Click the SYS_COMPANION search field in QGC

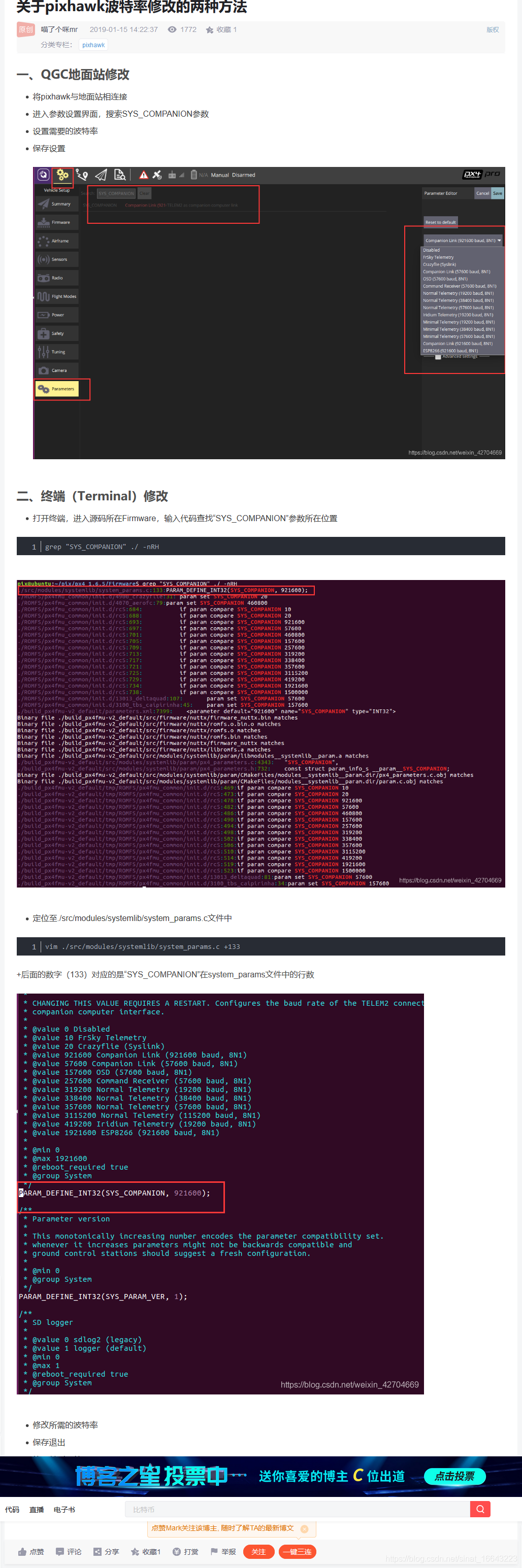click(x=116, y=193)
